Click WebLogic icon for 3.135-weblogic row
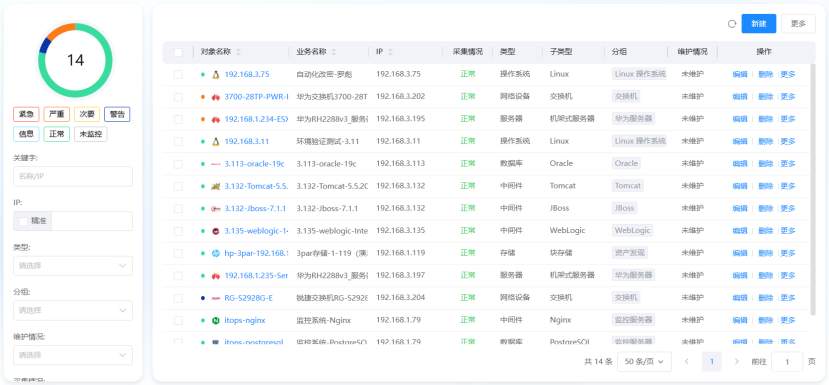The height and width of the screenshot is (385, 829). (216, 231)
